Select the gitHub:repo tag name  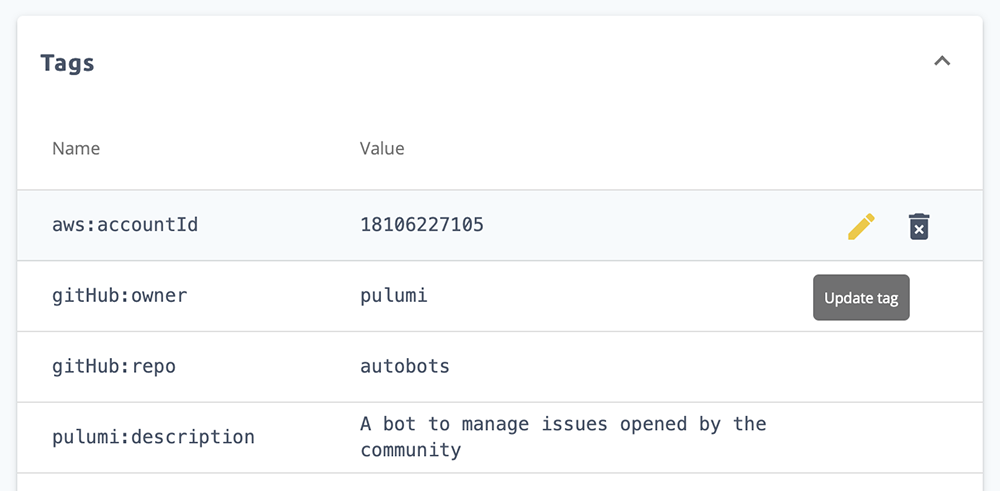pos(113,366)
